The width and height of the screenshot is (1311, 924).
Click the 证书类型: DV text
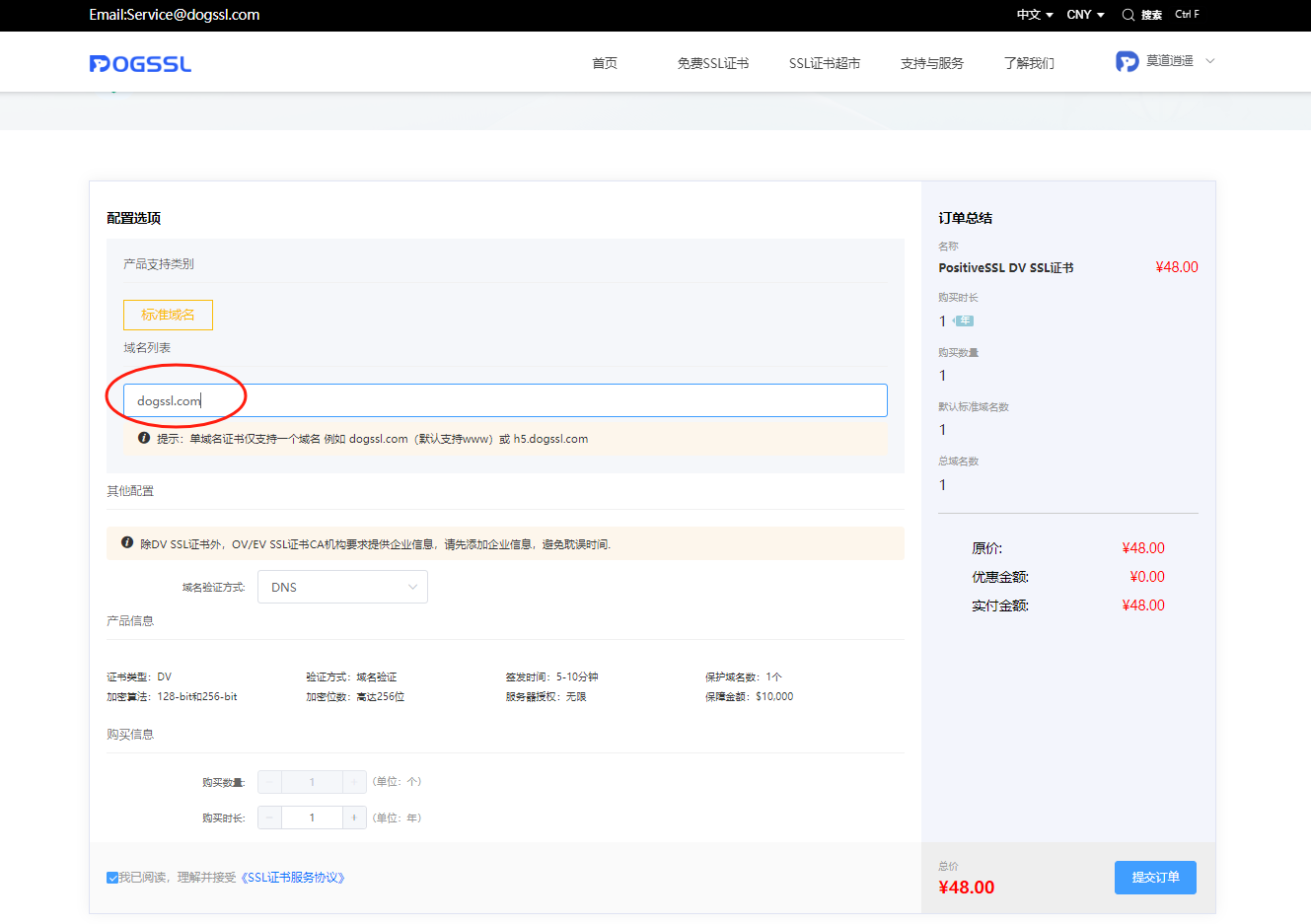click(x=139, y=676)
